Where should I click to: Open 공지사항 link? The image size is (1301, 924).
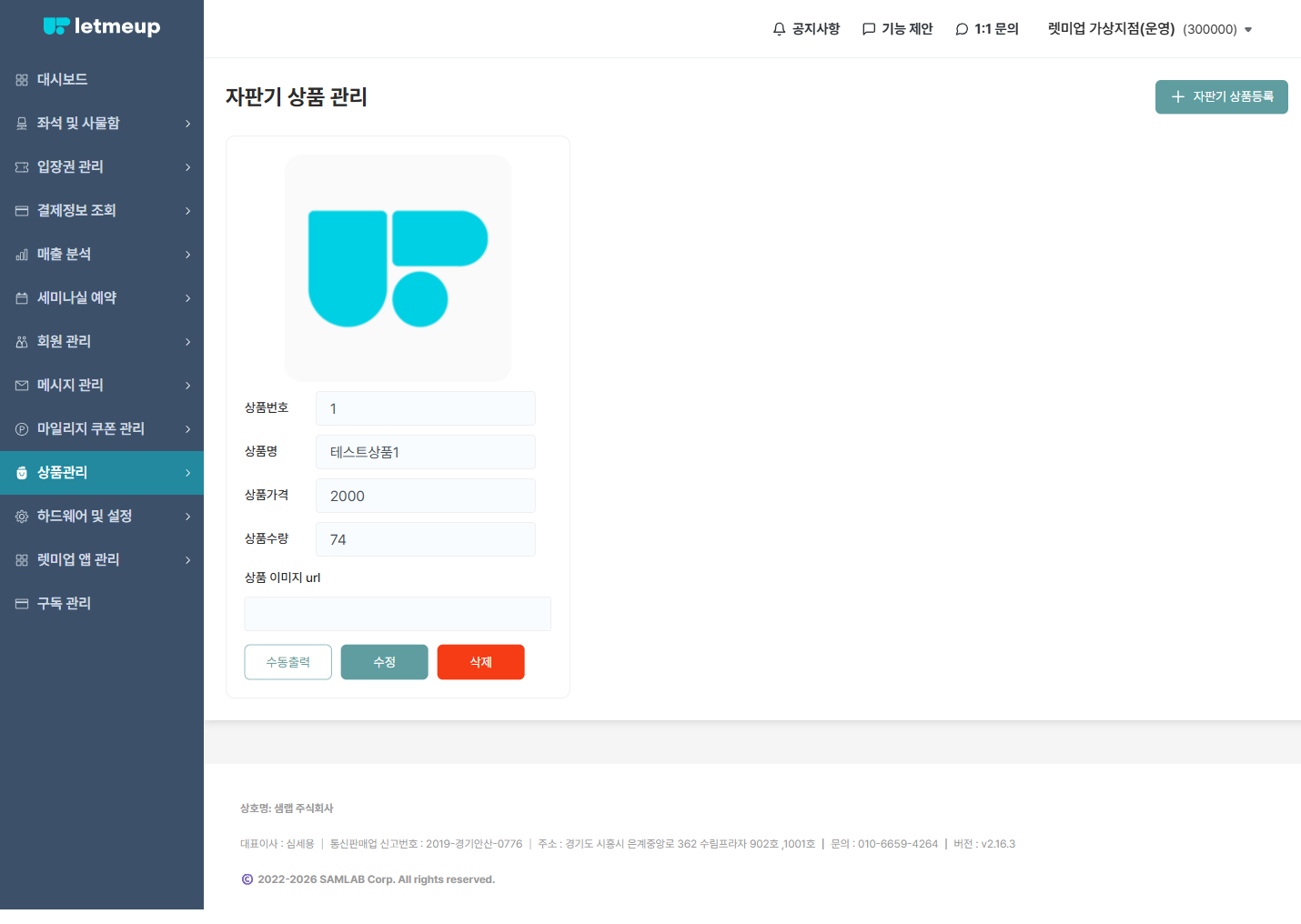(x=806, y=29)
